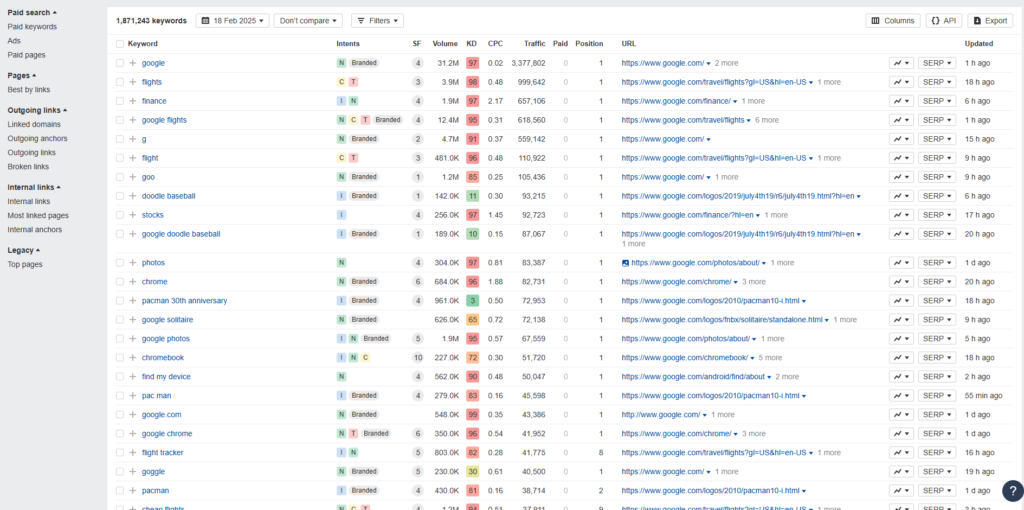Click plus icon beside goggle keyword
1024x510 pixels.
click(x=133, y=471)
